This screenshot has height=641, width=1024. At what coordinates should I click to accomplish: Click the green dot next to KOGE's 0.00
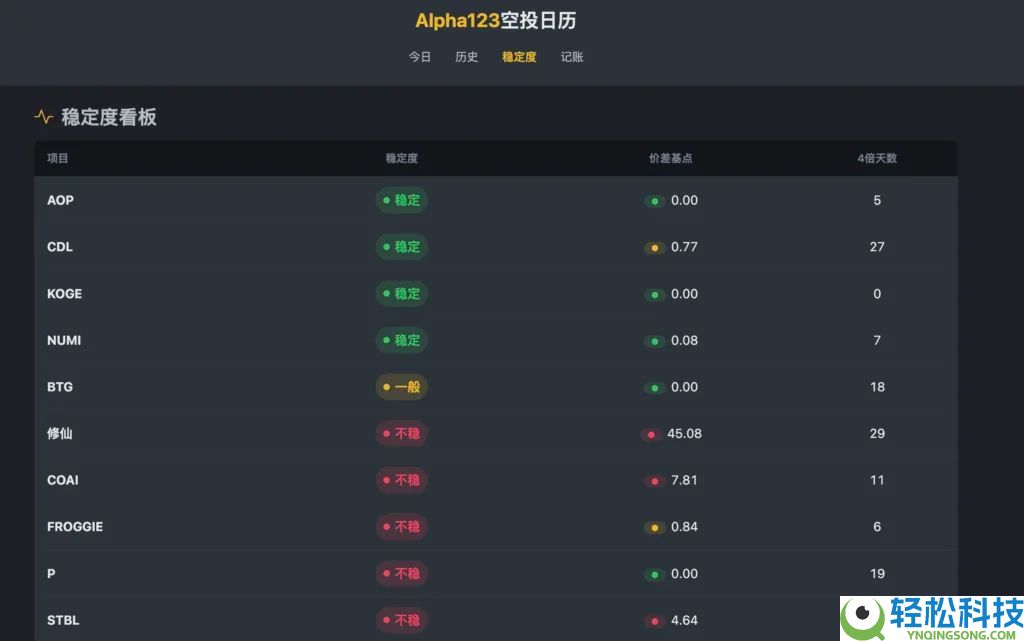tap(654, 294)
